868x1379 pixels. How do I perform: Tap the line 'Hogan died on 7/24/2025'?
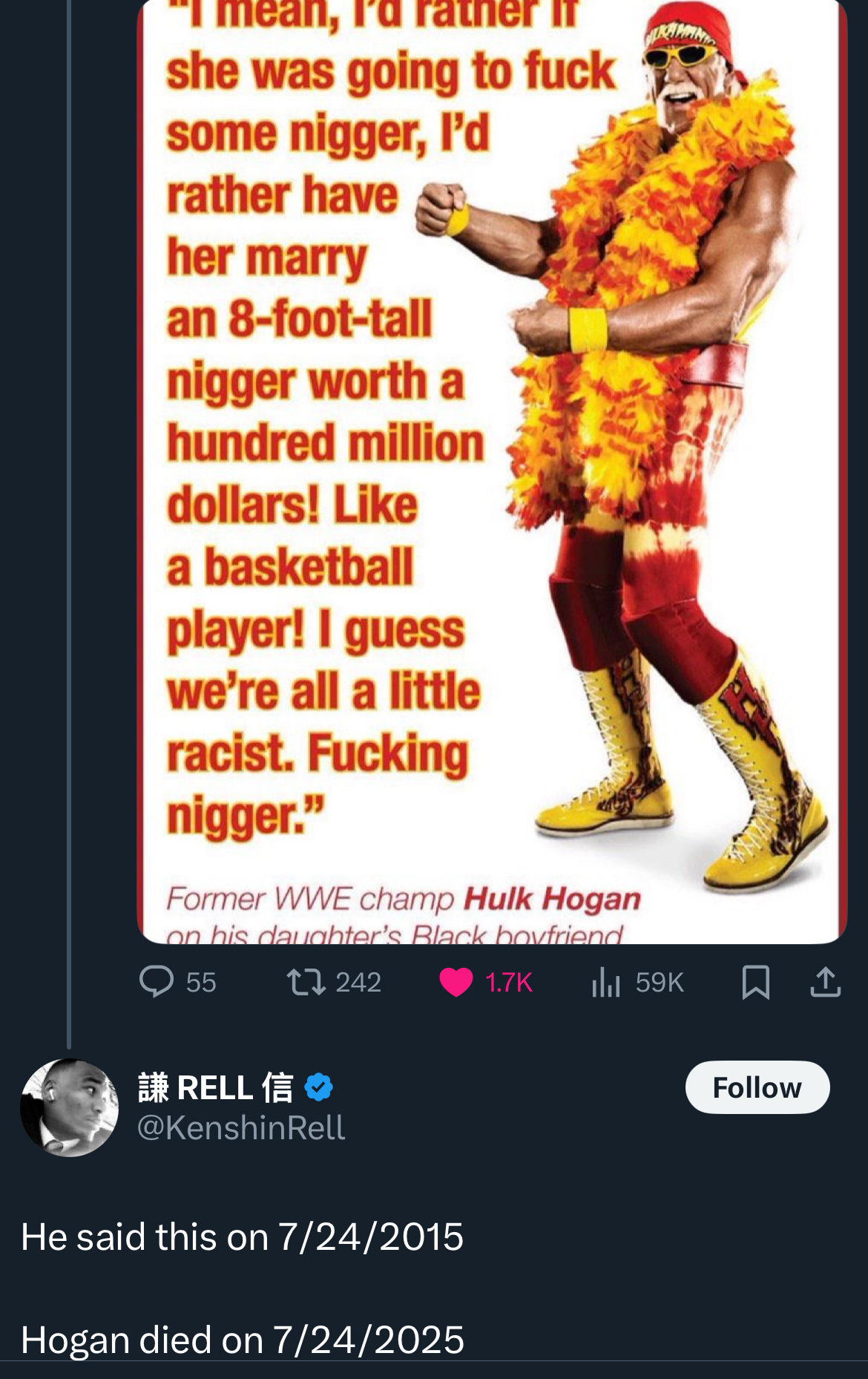click(x=242, y=1340)
